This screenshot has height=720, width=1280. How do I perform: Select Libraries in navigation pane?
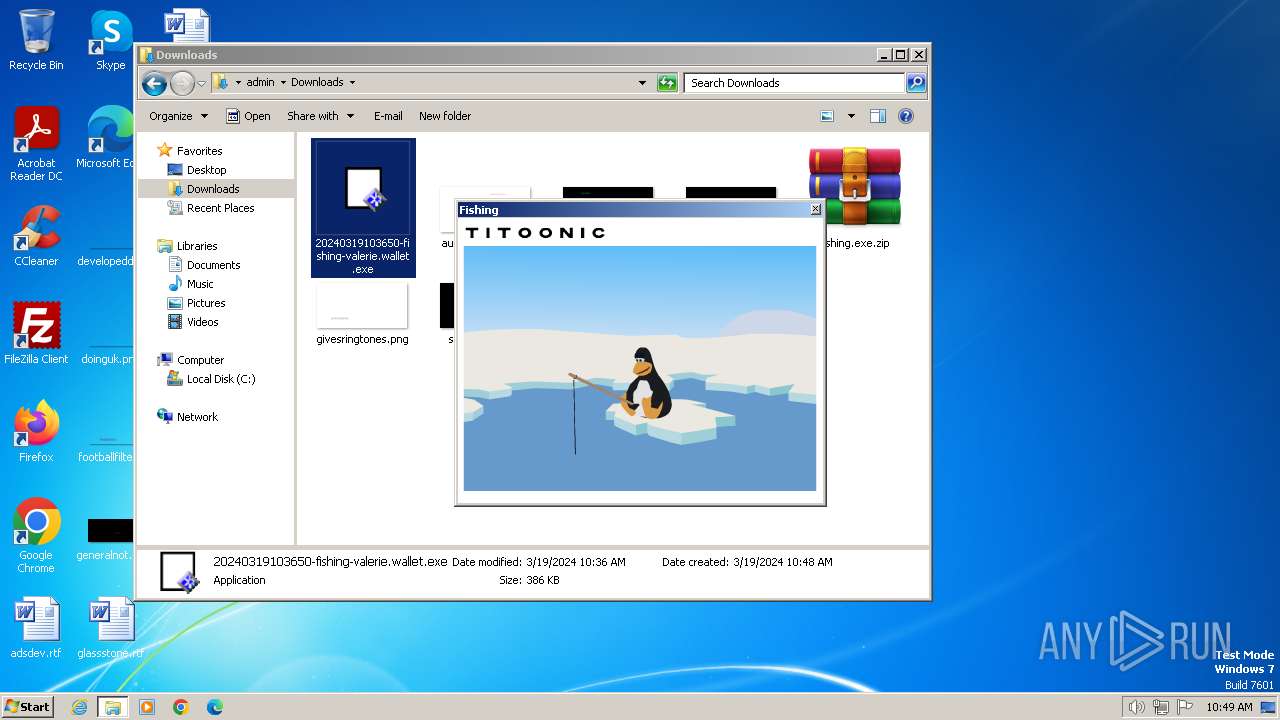197,246
